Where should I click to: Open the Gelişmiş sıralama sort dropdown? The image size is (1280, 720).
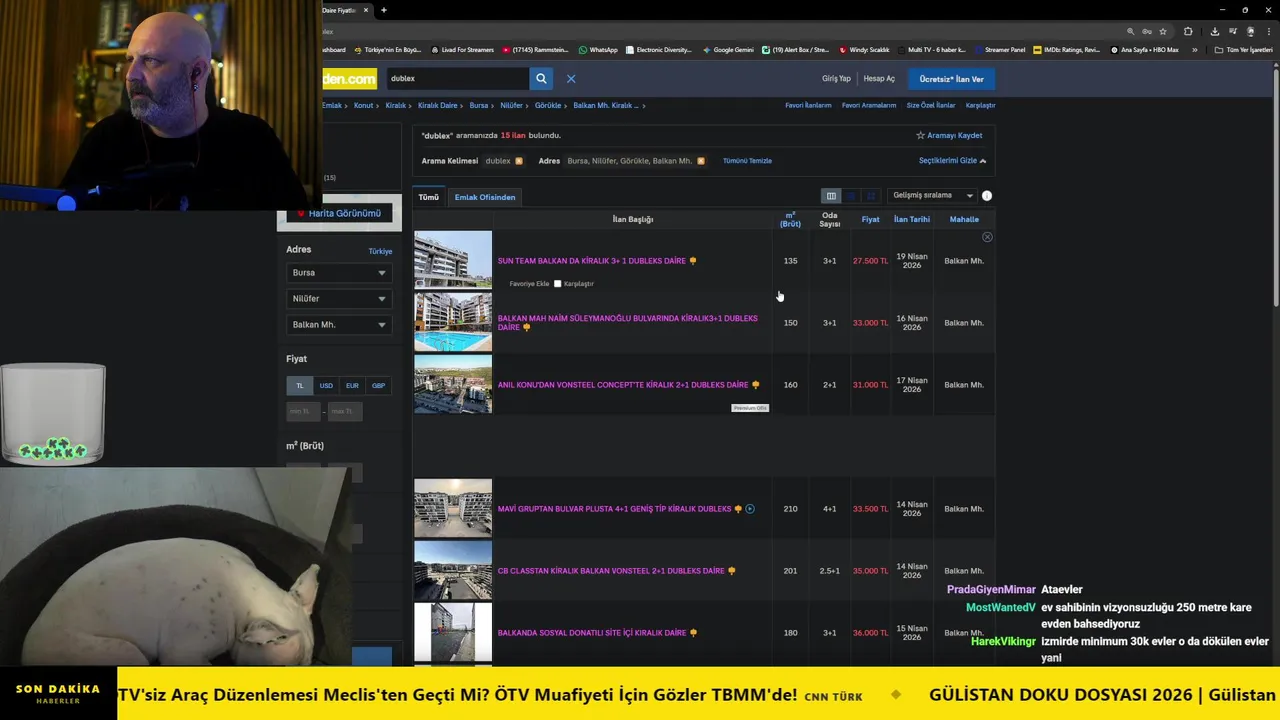[932, 196]
